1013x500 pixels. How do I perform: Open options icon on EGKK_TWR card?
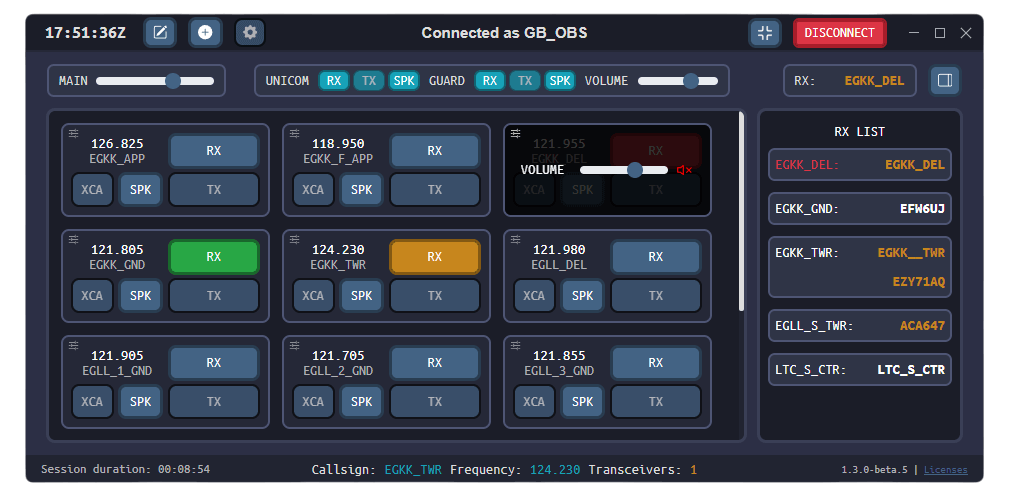point(295,239)
